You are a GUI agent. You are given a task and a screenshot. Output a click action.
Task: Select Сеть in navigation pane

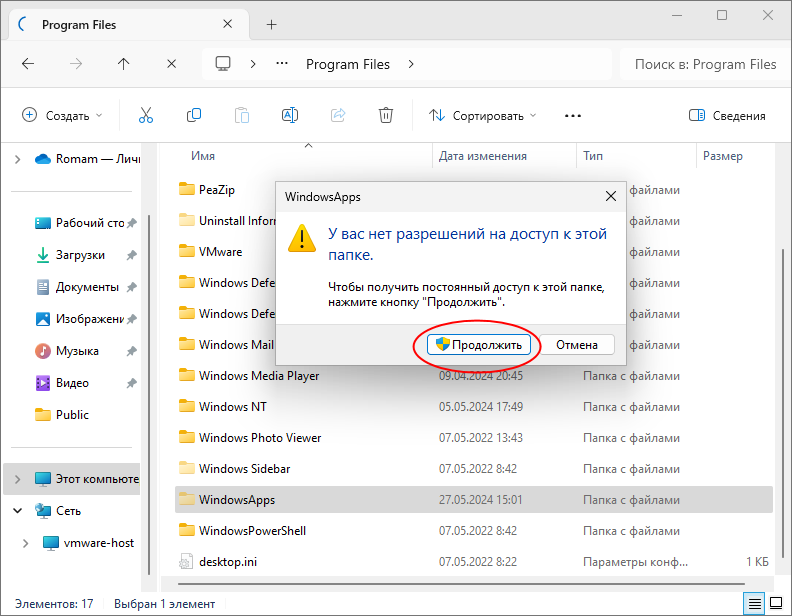click(58, 510)
